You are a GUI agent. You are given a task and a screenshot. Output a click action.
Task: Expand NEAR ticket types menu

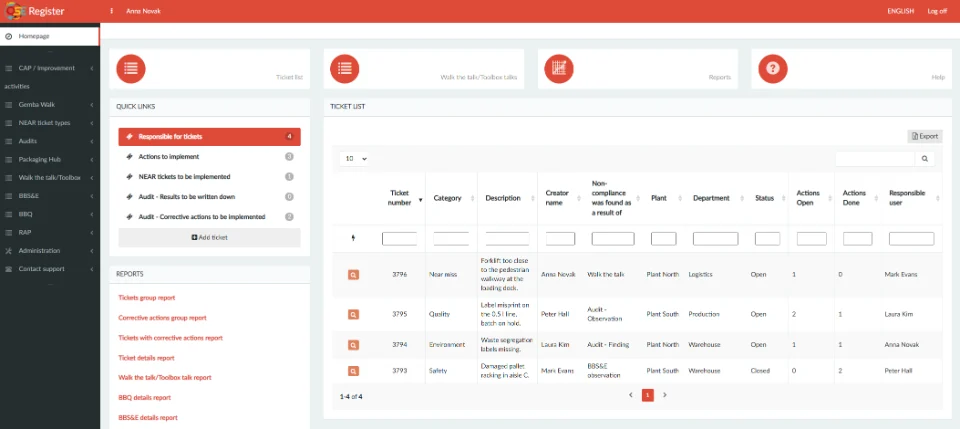[50, 123]
